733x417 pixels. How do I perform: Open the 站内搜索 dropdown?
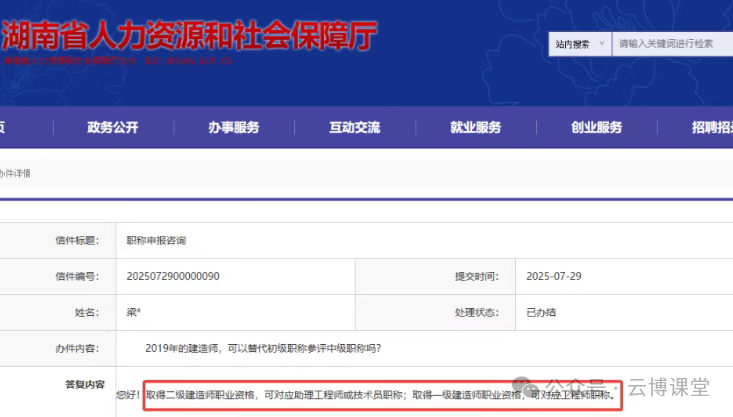580,44
